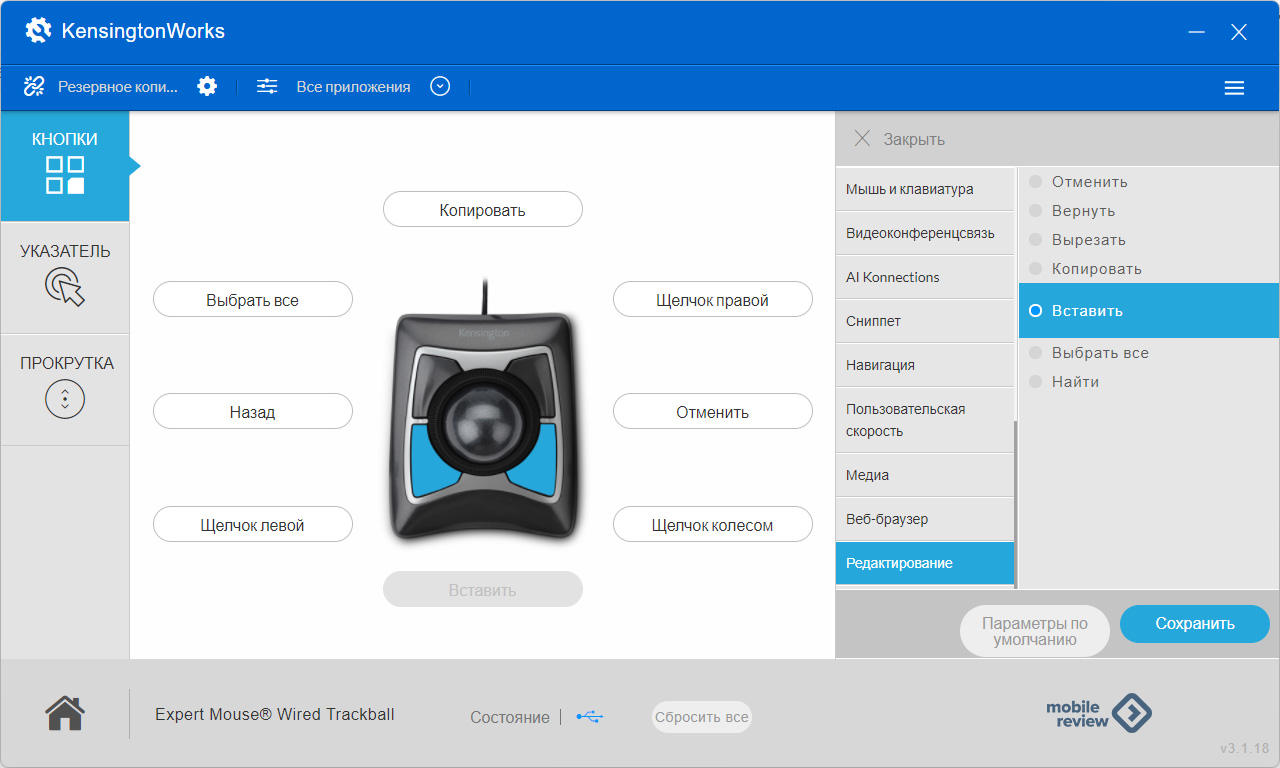Select Веб-браузер category

tap(925, 519)
